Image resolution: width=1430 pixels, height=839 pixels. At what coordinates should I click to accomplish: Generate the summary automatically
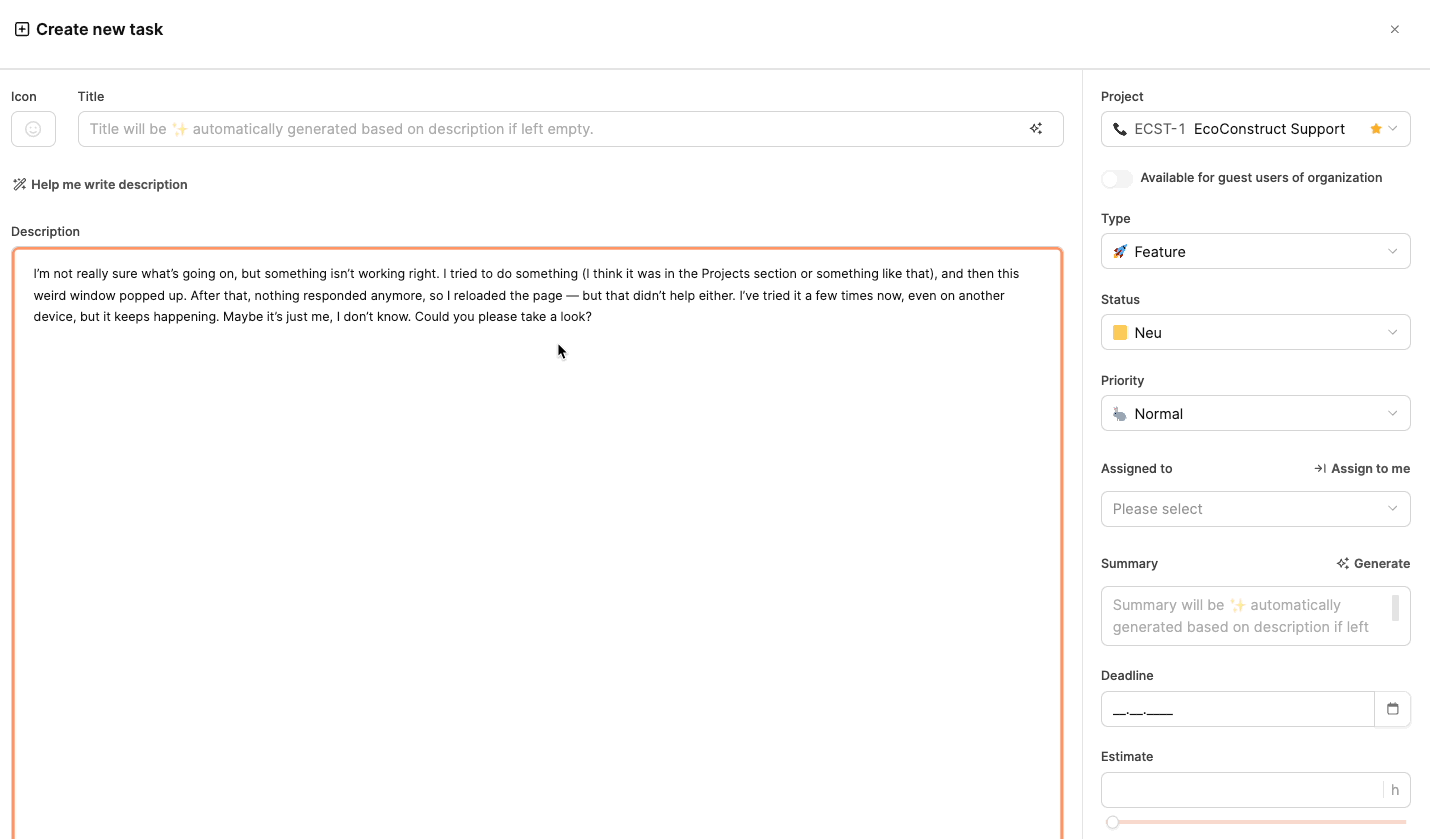click(x=1373, y=563)
